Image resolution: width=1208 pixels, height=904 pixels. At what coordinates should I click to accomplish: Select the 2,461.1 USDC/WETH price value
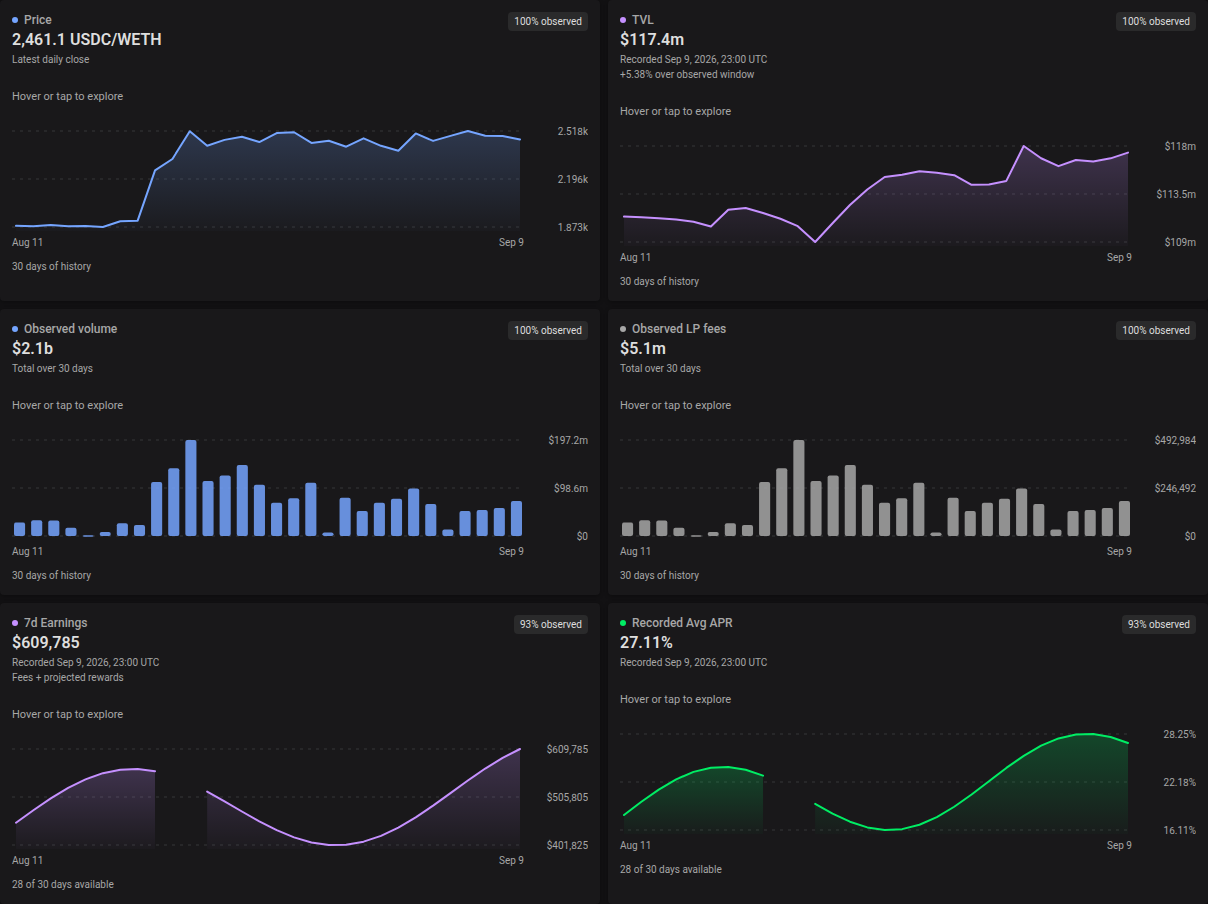click(87, 39)
